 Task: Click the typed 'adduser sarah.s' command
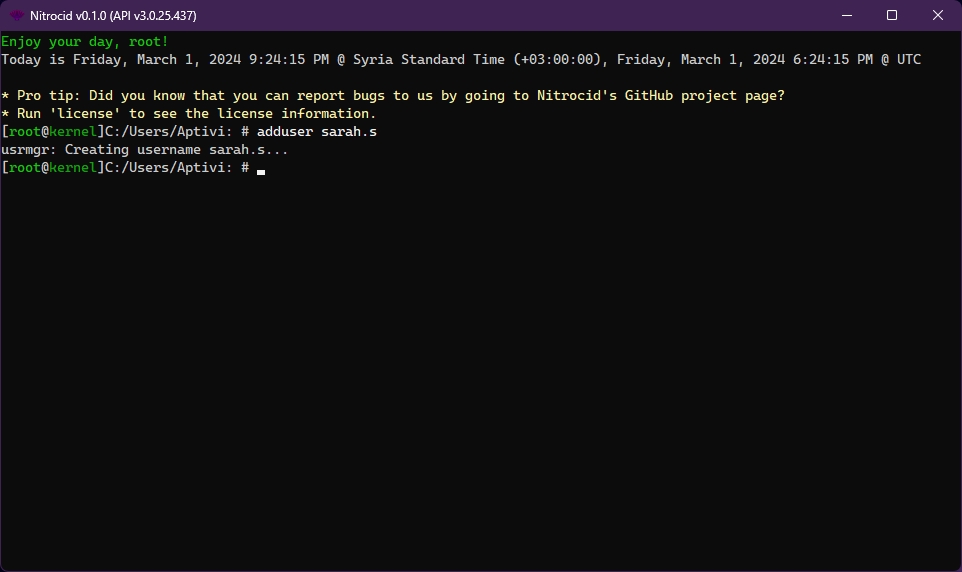click(317, 131)
